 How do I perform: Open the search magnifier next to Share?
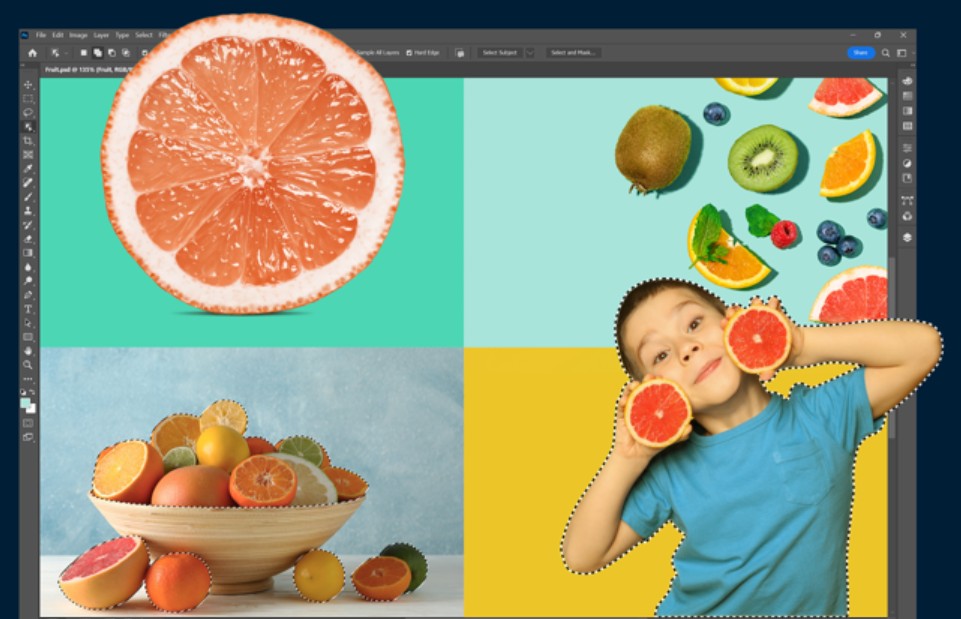(886, 53)
